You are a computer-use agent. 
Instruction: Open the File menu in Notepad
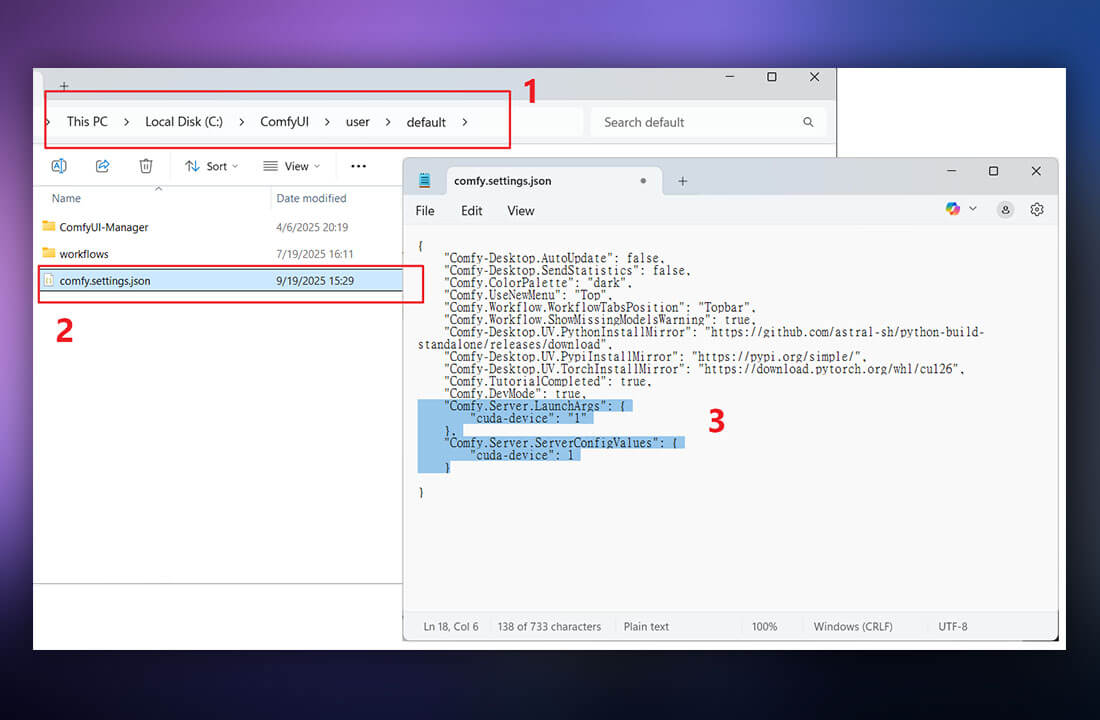pos(425,211)
